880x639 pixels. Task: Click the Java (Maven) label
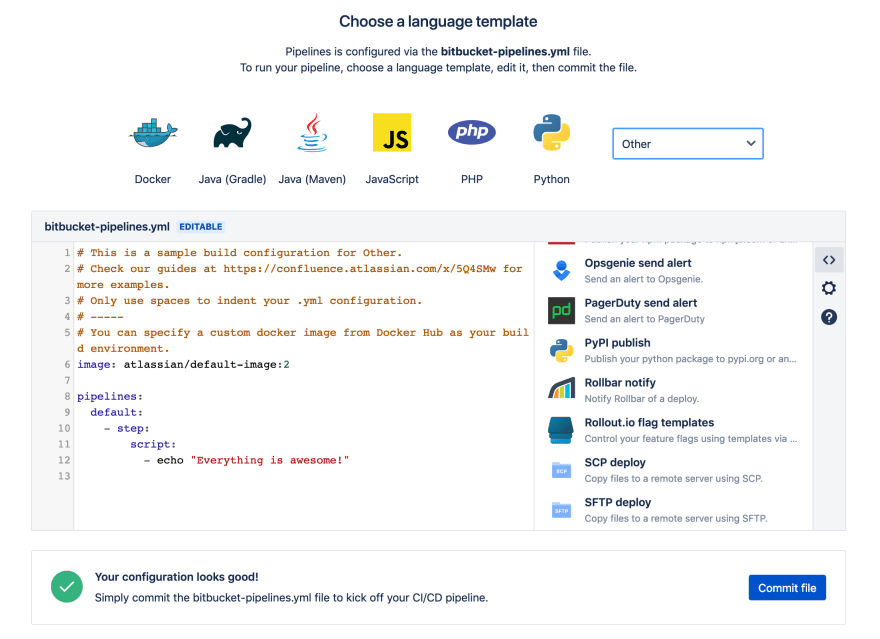click(x=312, y=179)
